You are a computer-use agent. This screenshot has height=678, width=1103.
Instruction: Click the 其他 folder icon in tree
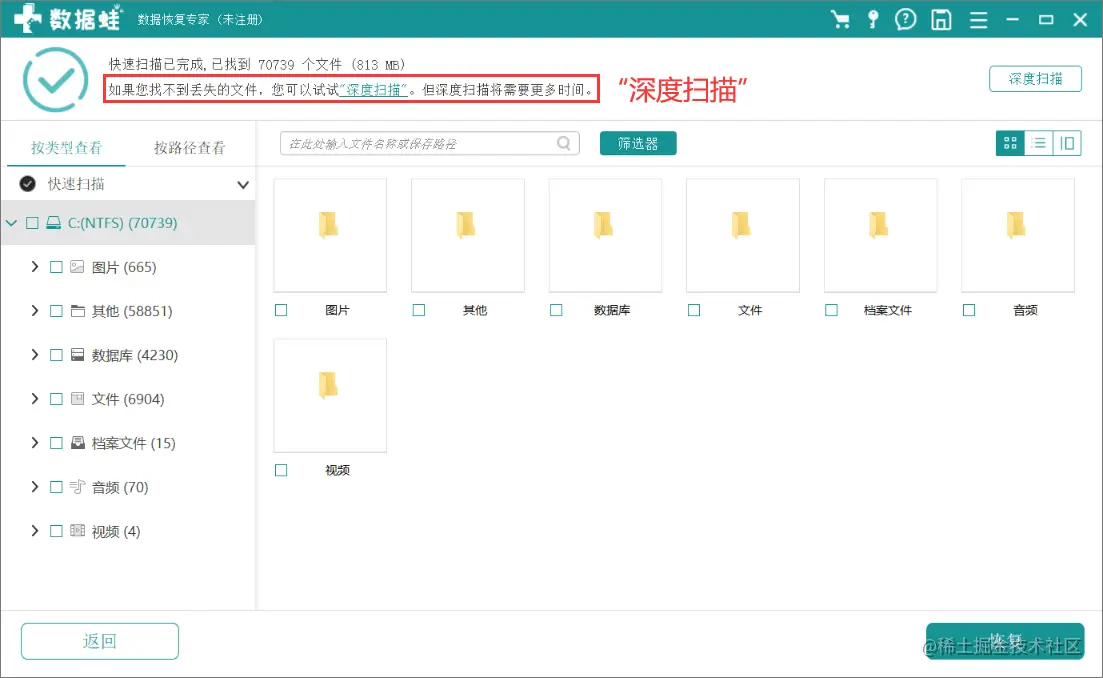(77, 311)
